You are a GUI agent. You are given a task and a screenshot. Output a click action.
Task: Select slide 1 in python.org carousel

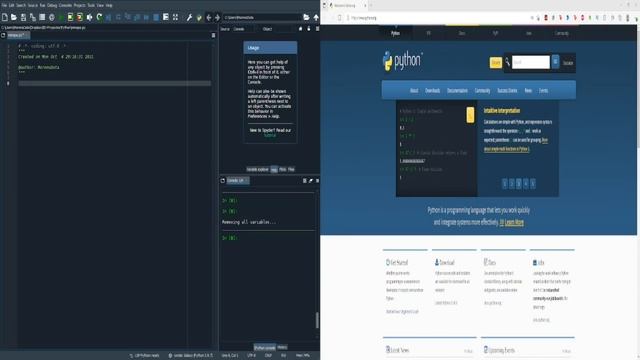(504, 184)
